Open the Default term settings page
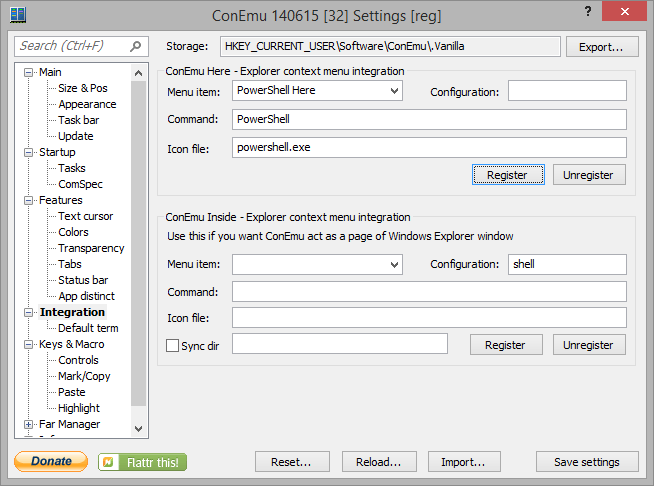The image size is (654, 486). click(88, 328)
